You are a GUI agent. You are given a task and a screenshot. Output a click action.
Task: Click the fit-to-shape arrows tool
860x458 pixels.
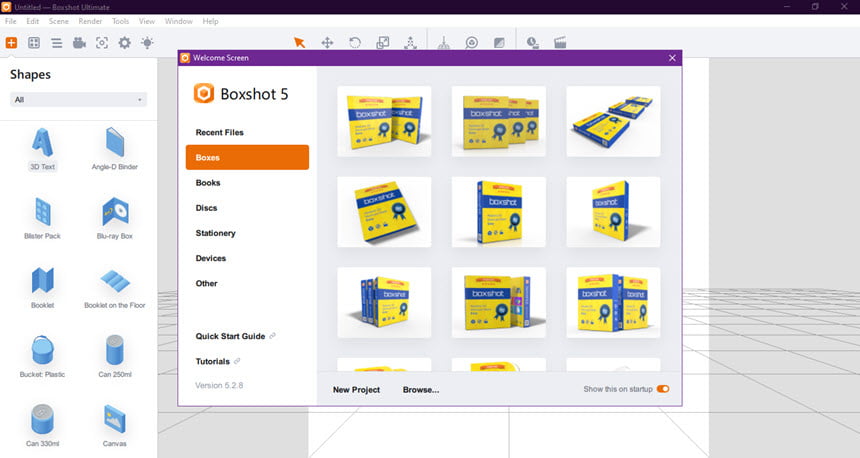pos(410,42)
